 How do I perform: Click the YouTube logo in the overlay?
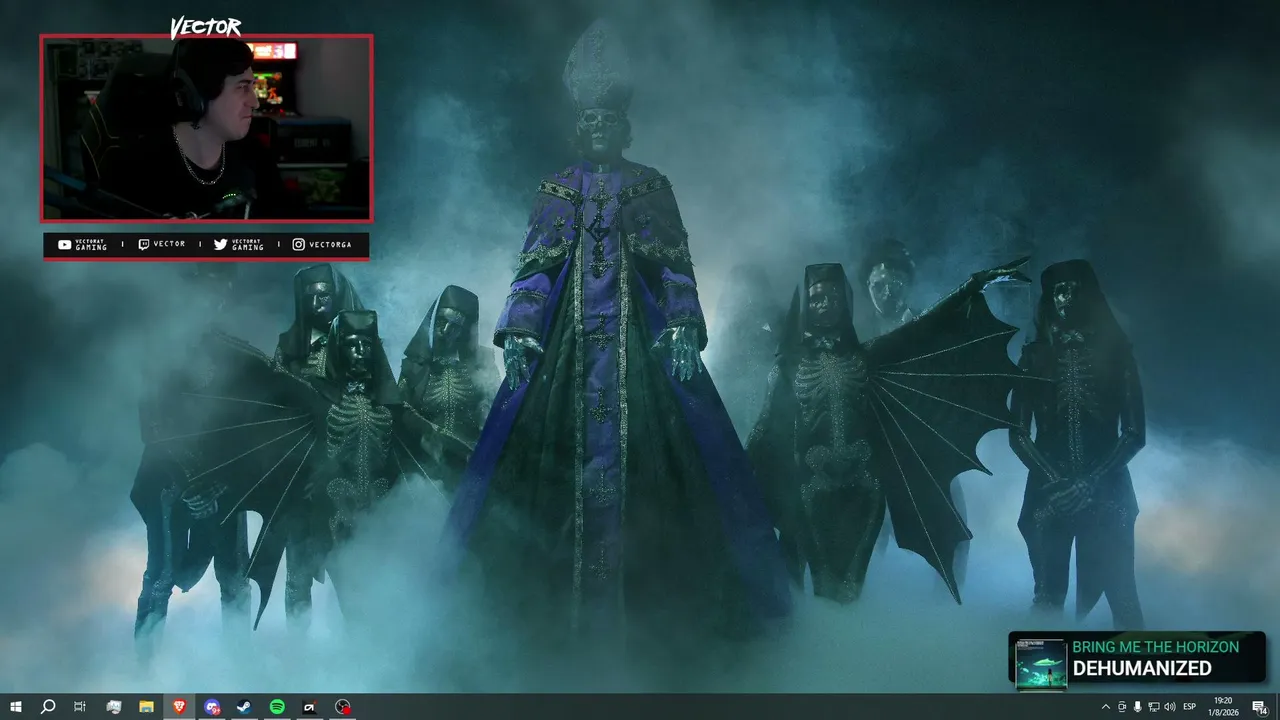(65, 245)
